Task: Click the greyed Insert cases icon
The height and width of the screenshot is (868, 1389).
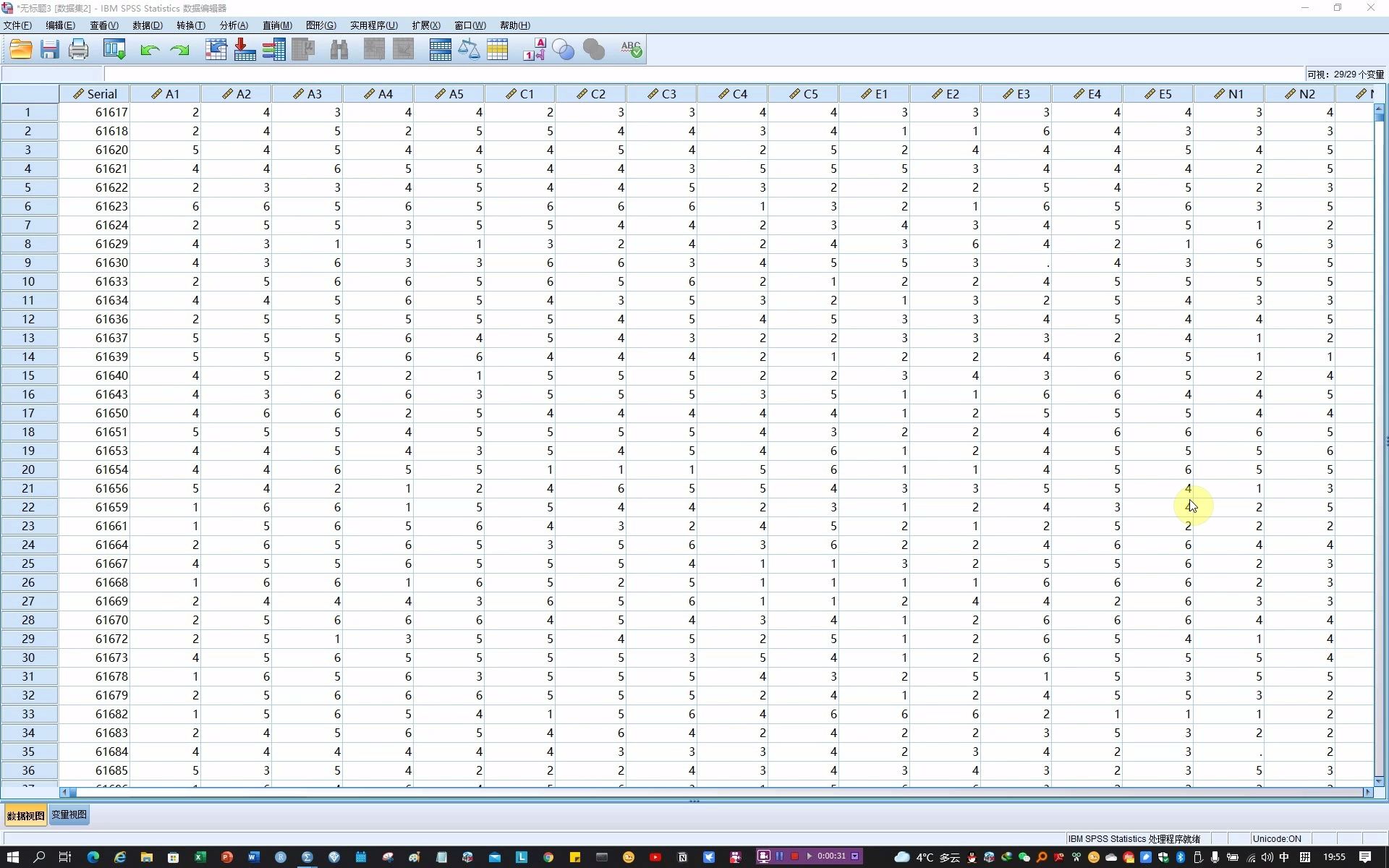Action: [374, 49]
